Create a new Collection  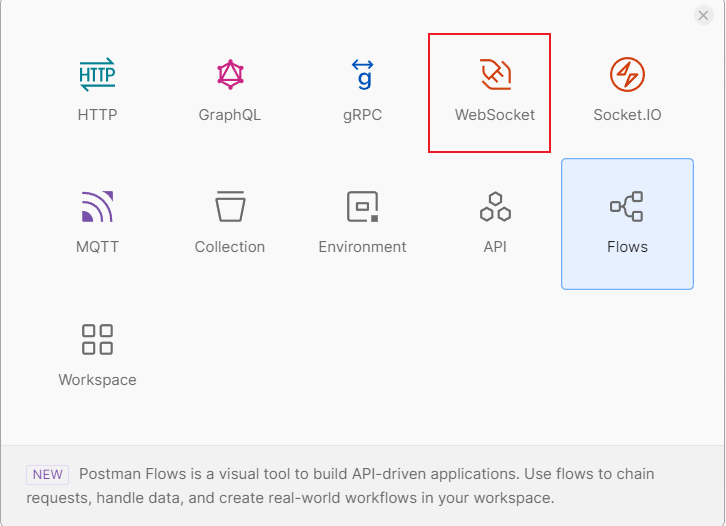pos(230,224)
